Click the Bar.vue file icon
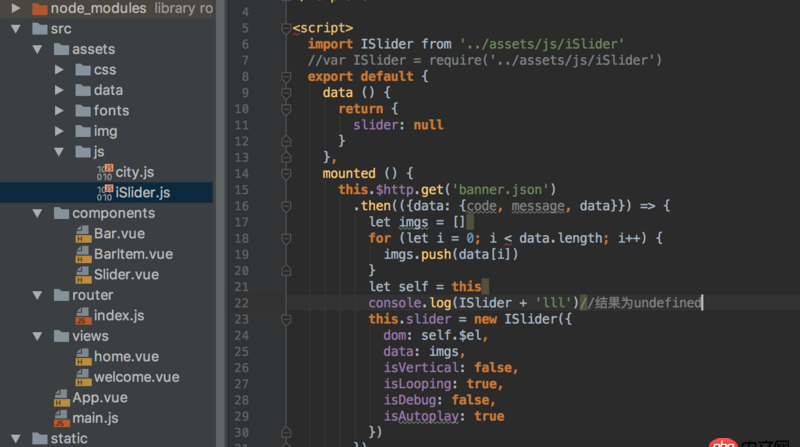Image resolution: width=800 pixels, height=447 pixels. pos(82,234)
